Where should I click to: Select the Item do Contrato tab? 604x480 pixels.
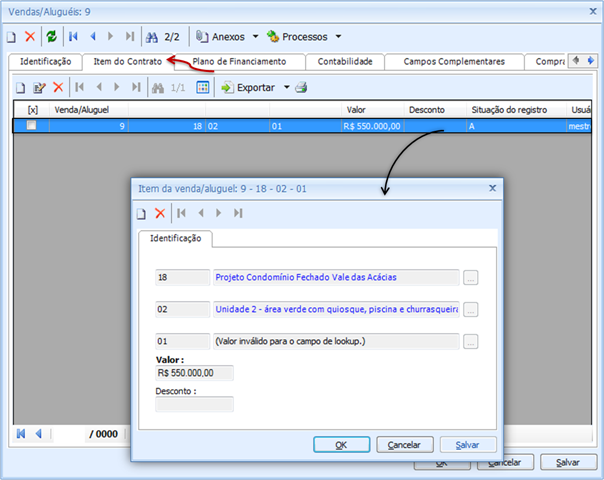pos(128,62)
